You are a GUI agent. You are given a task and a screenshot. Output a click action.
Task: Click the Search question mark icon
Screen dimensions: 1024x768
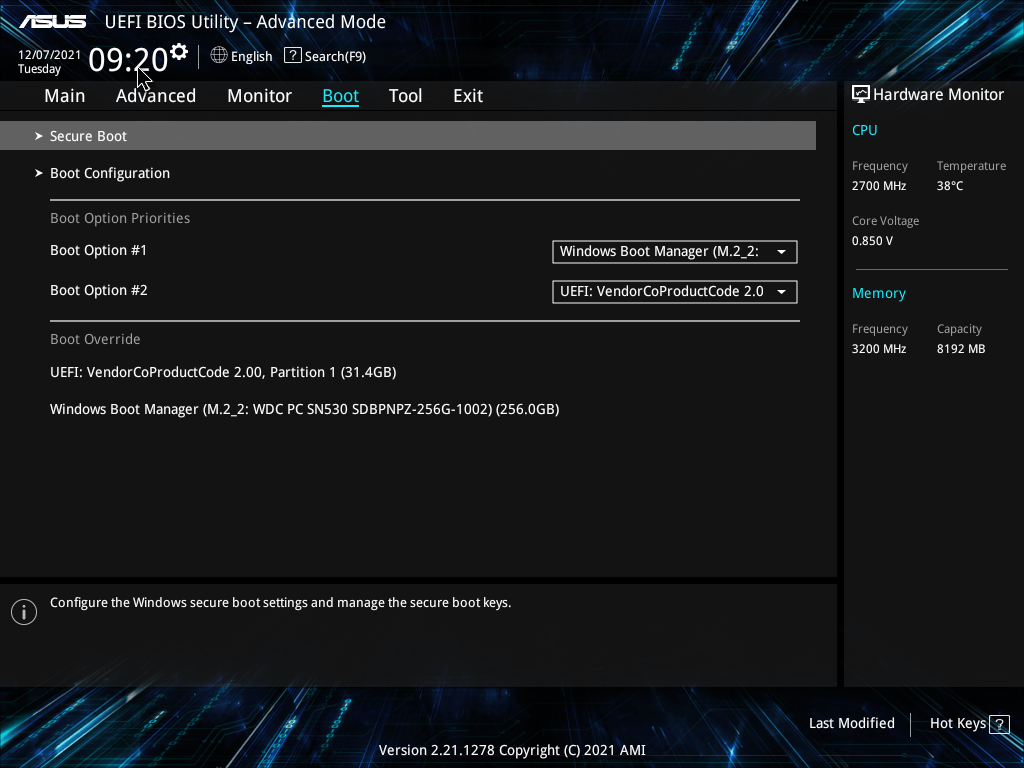pyautogui.click(x=293, y=56)
